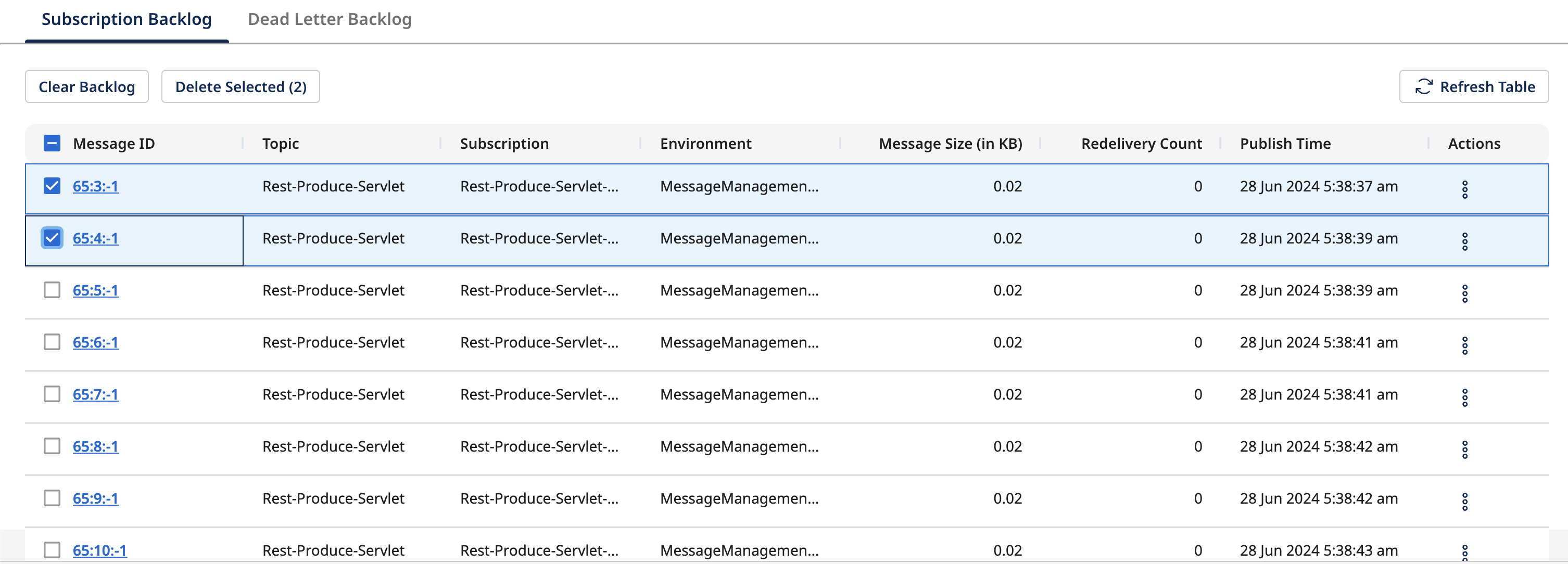
Task: Open actions menu for message 65:9:-1
Action: (x=1464, y=502)
